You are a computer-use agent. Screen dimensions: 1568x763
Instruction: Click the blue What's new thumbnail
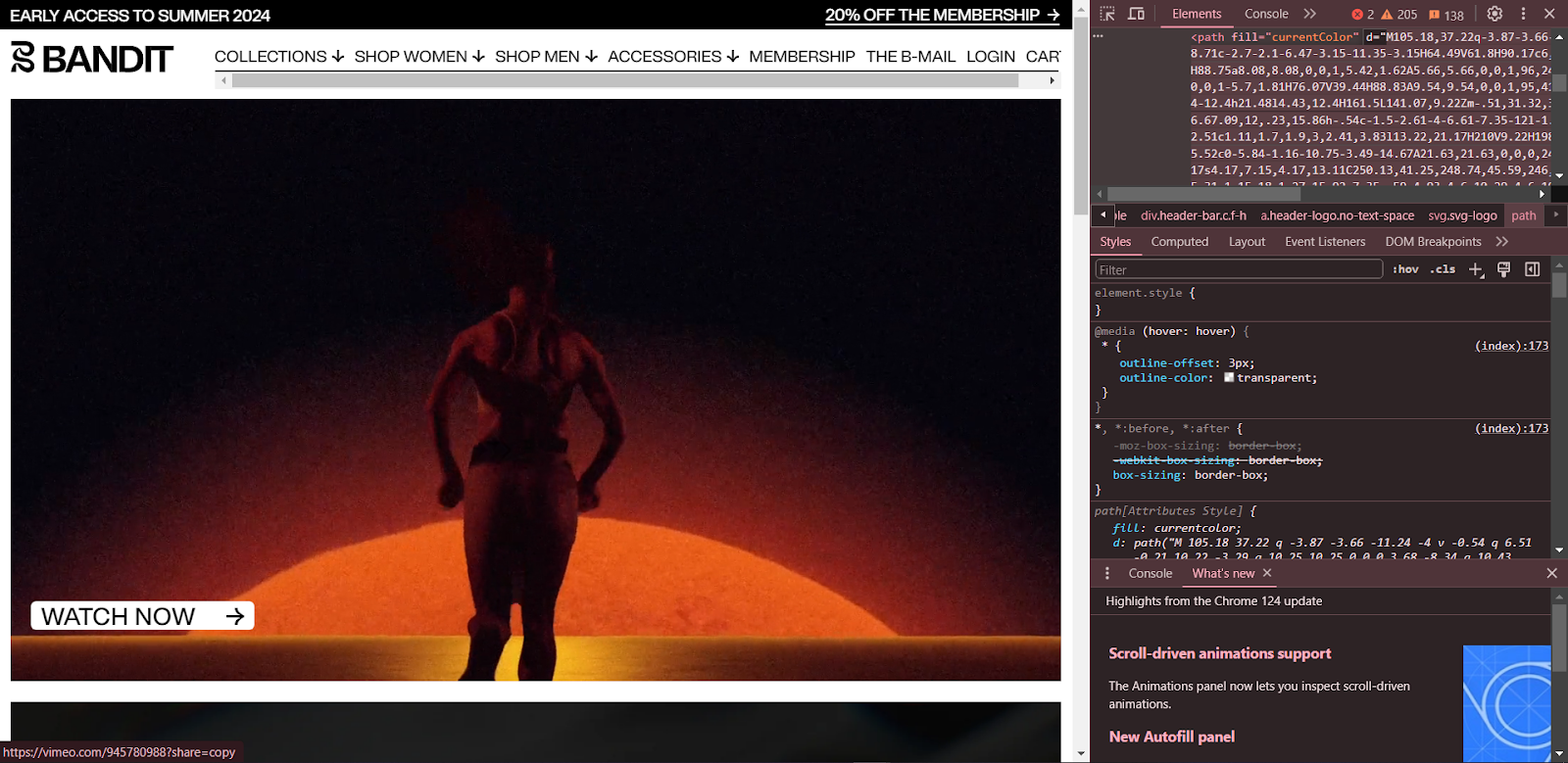[x=1507, y=703]
